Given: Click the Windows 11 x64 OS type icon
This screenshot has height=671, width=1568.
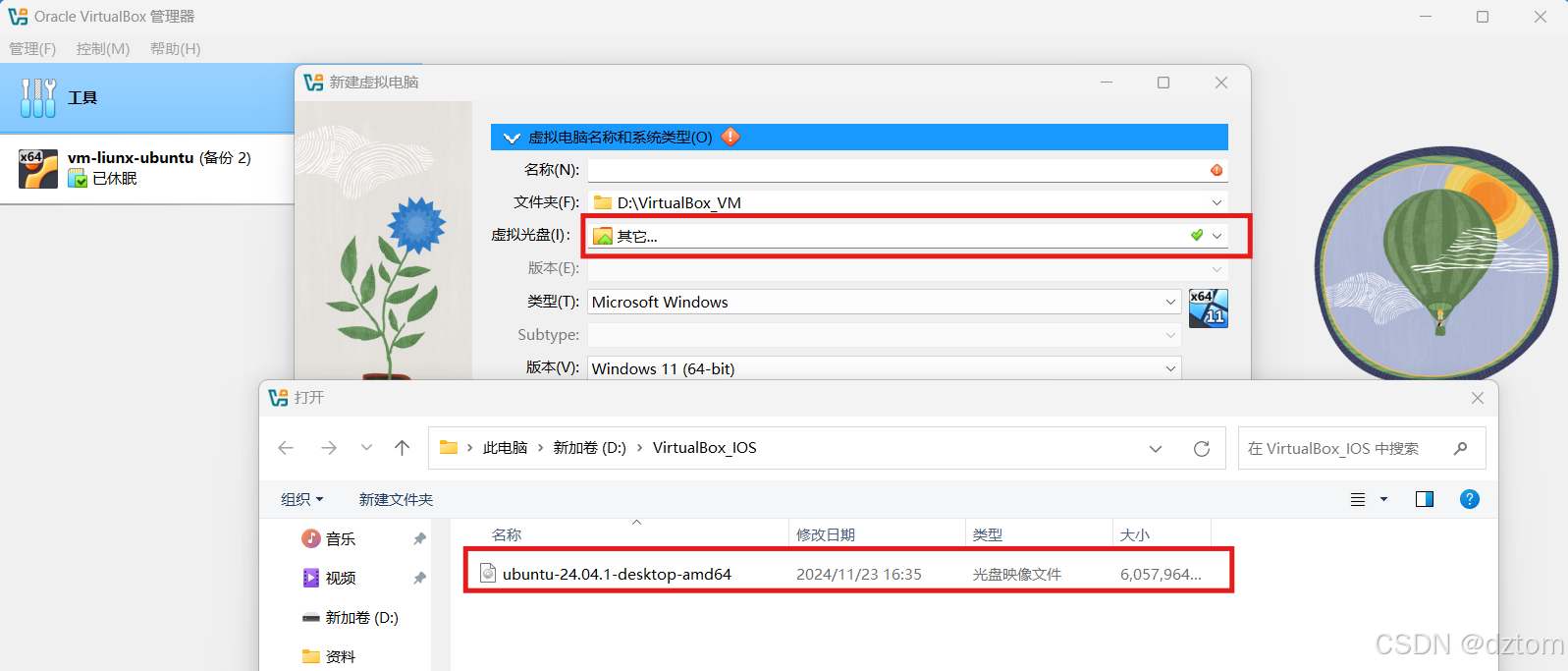Looking at the screenshot, I should pos(1208,308).
